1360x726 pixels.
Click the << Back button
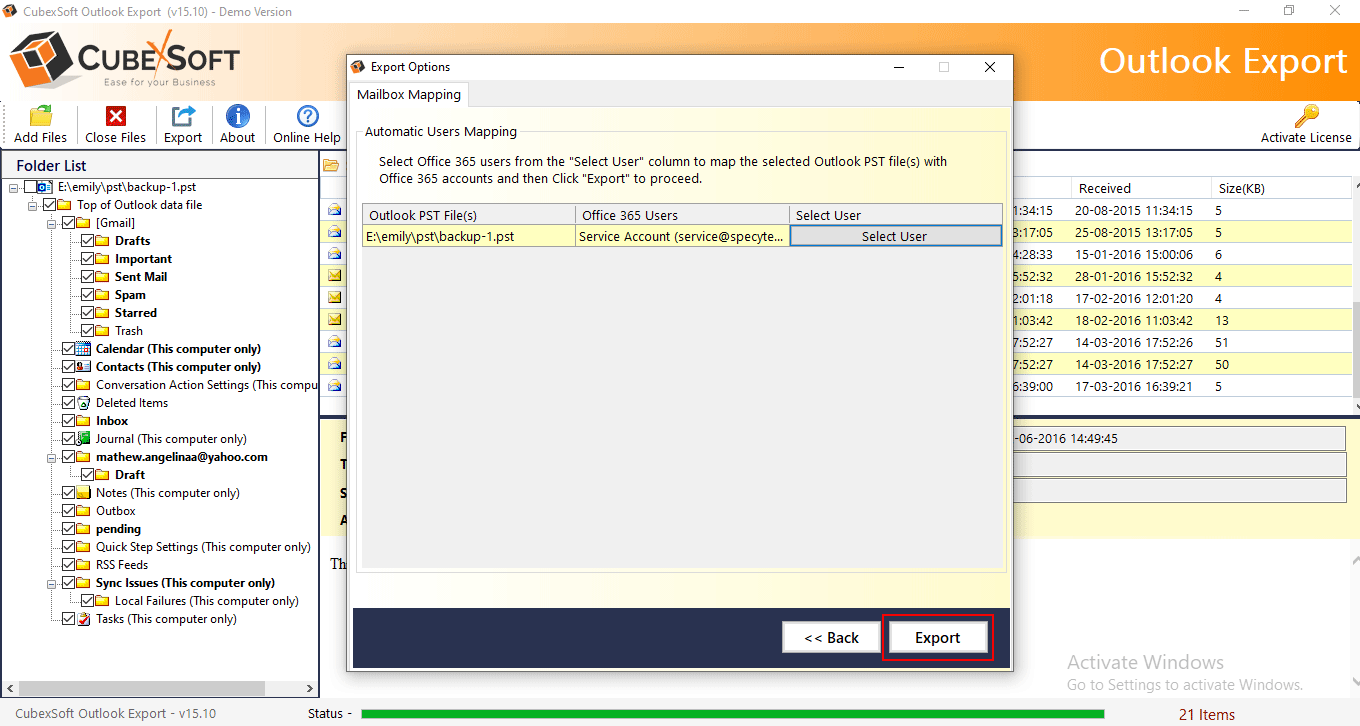pyautogui.click(x=831, y=638)
